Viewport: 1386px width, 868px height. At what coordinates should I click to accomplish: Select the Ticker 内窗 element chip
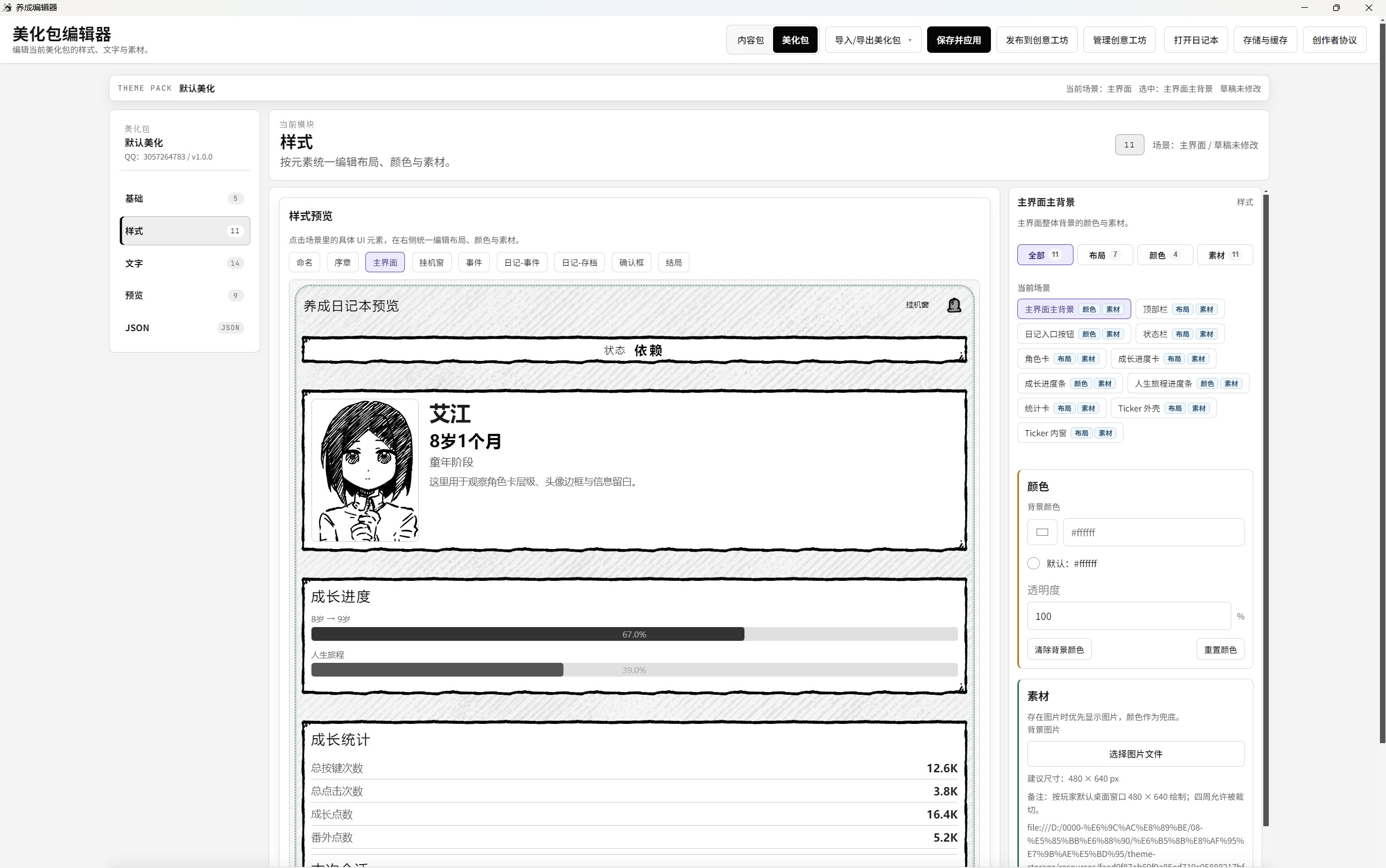1070,433
